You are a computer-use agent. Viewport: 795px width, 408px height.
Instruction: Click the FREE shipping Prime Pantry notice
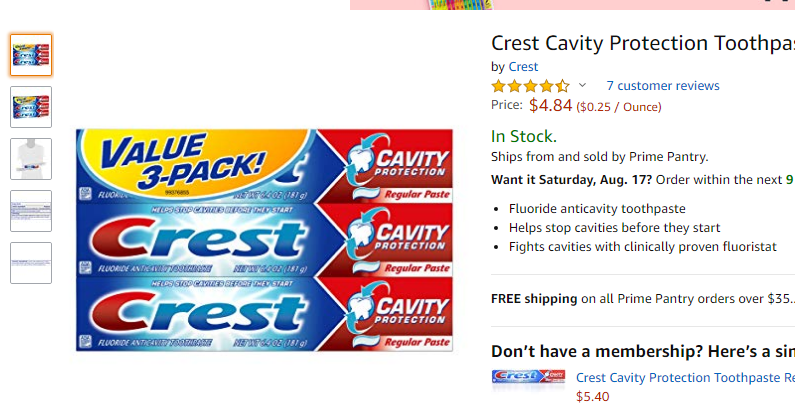[x=642, y=299]
